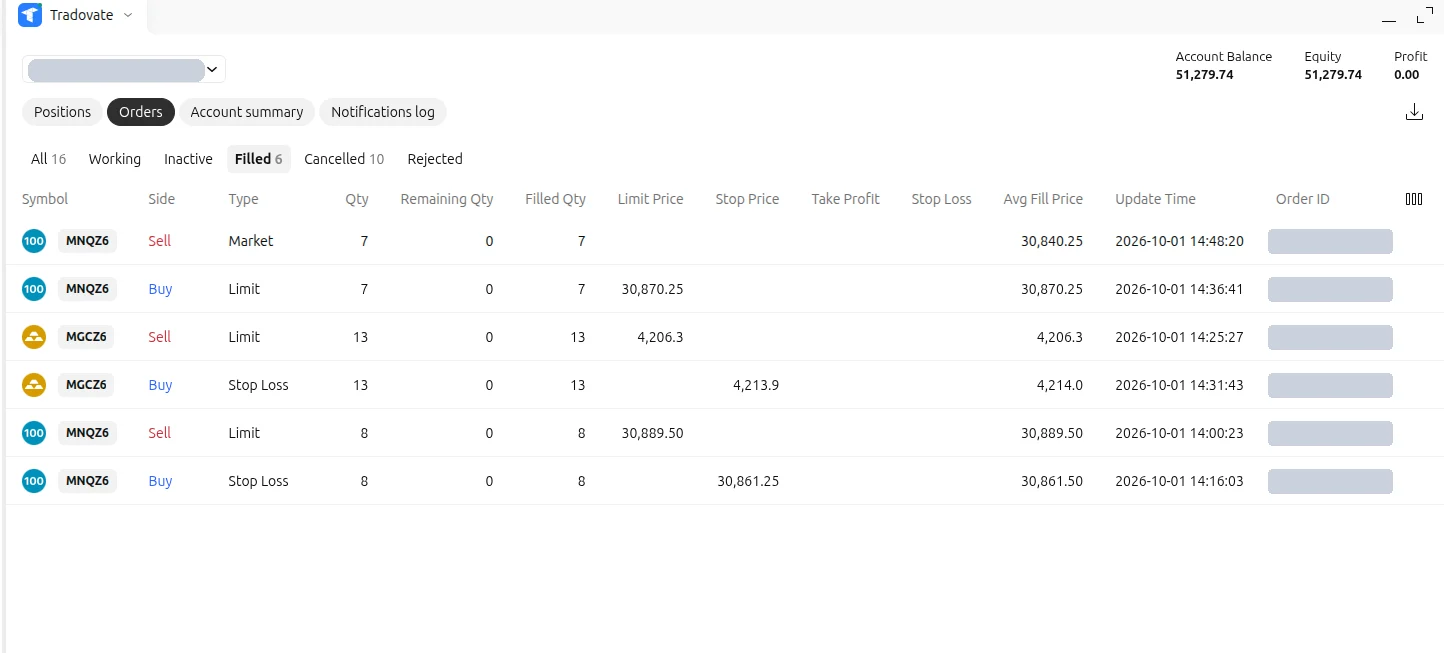Show the Cancelled orders list

pos(344,159)
